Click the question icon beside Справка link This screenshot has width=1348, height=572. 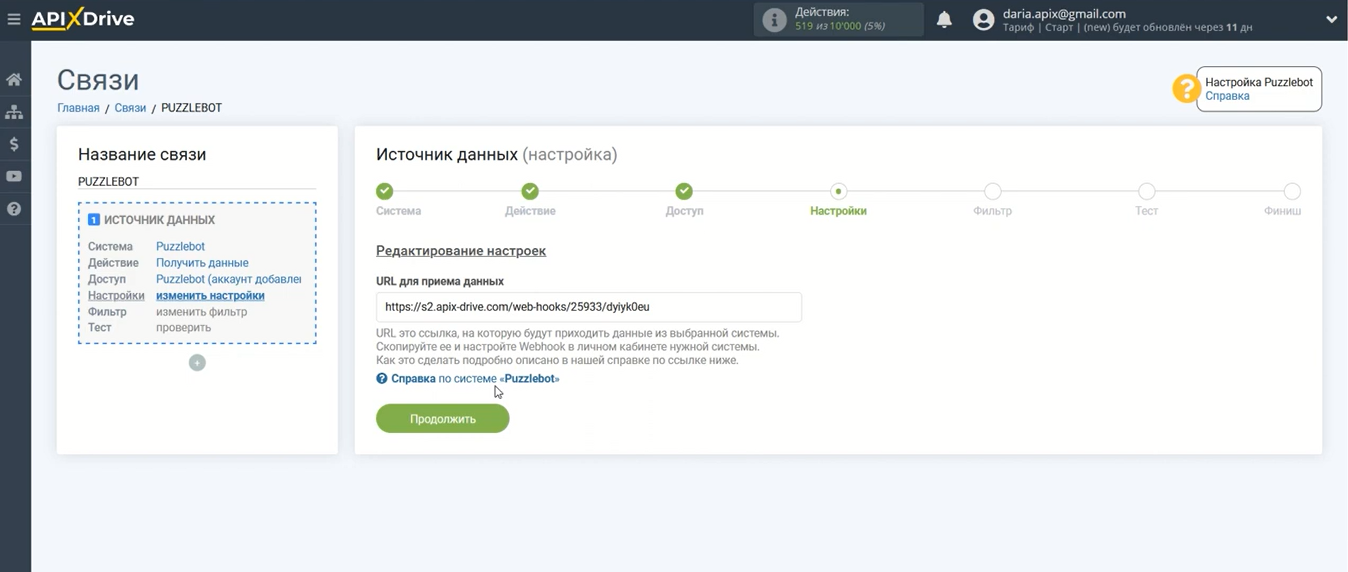382,379
